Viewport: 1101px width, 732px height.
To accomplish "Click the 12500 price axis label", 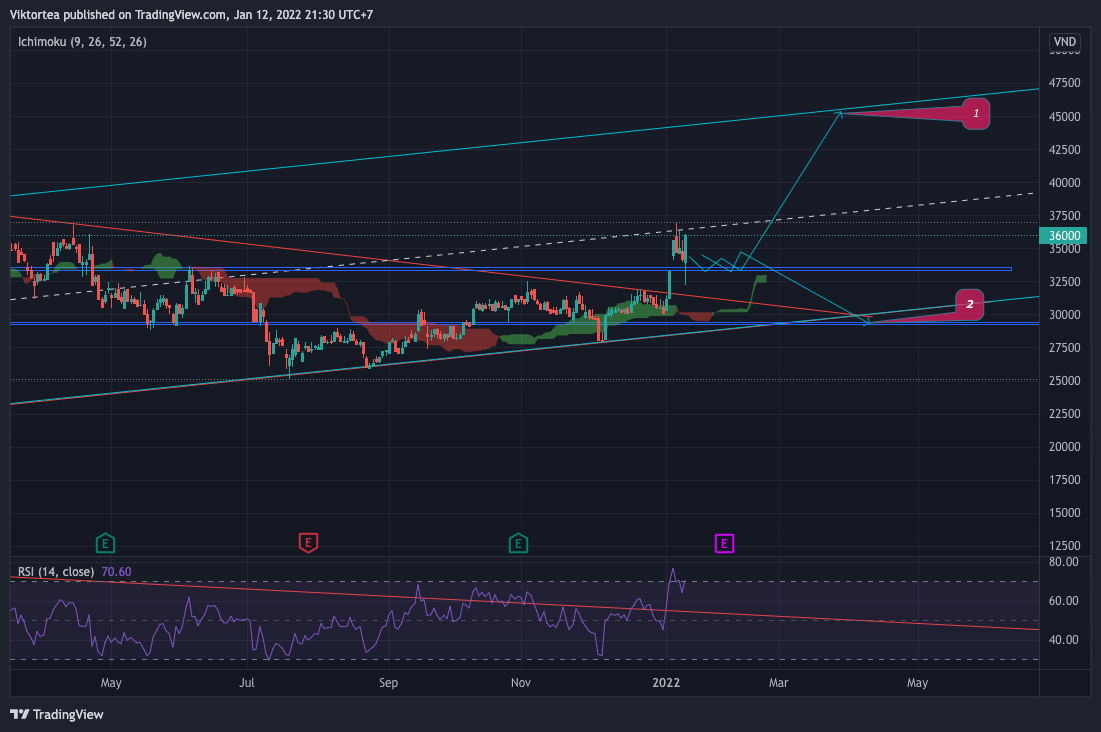I will [1064, 546].
